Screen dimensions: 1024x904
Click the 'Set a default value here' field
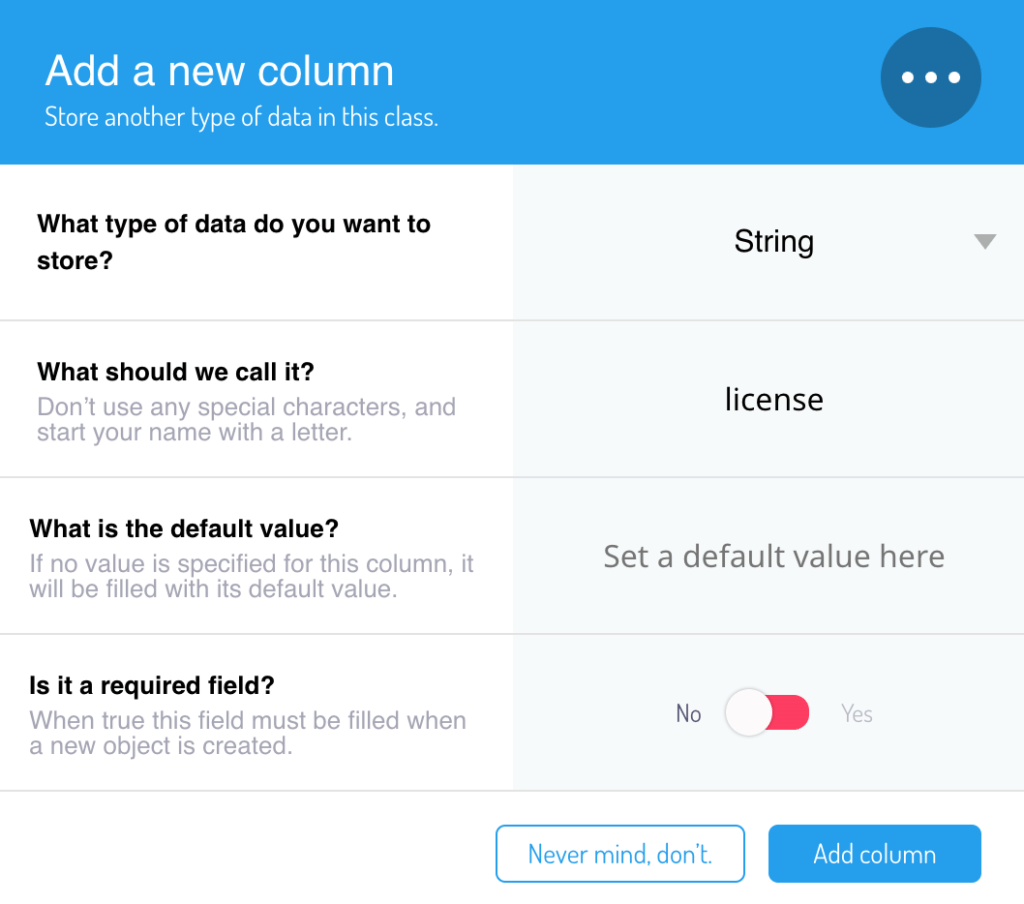point(769,556)
